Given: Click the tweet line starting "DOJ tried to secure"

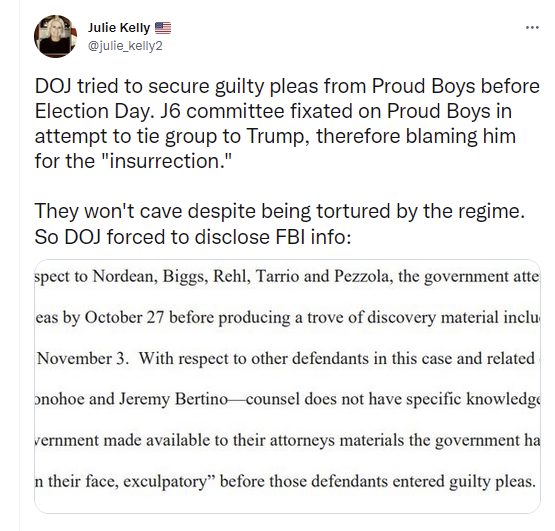Looking at the screenshot, I should click(287, 87).
